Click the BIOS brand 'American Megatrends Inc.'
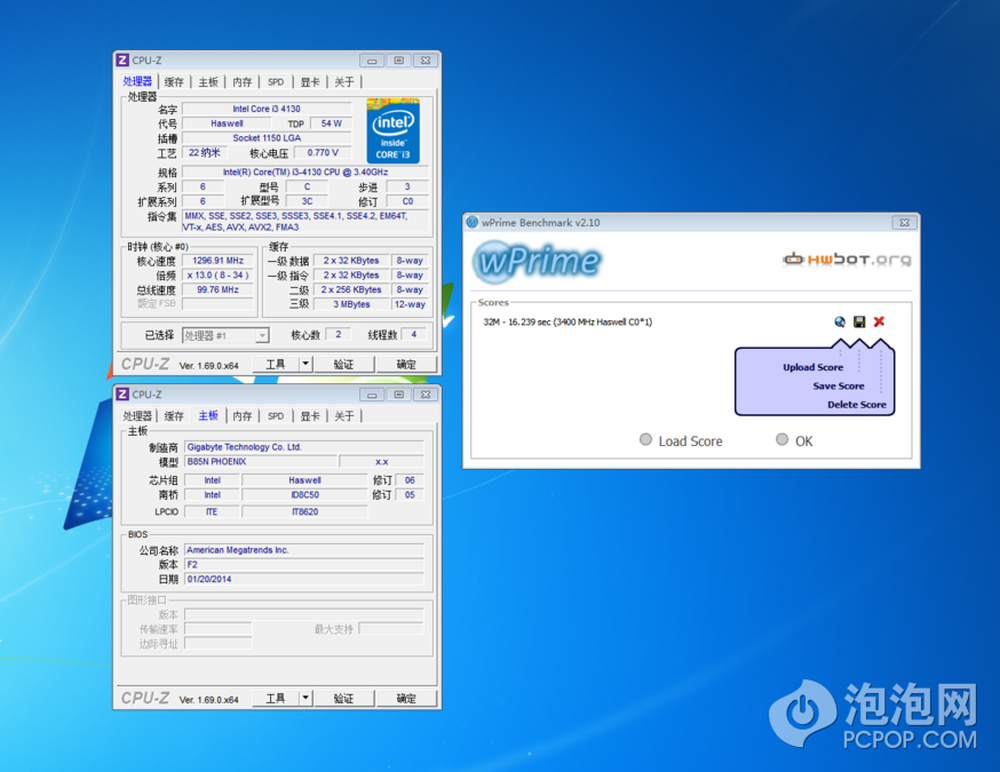This screenshot has height=772, width=1000. pyautogui.click(x=304, y=550)
